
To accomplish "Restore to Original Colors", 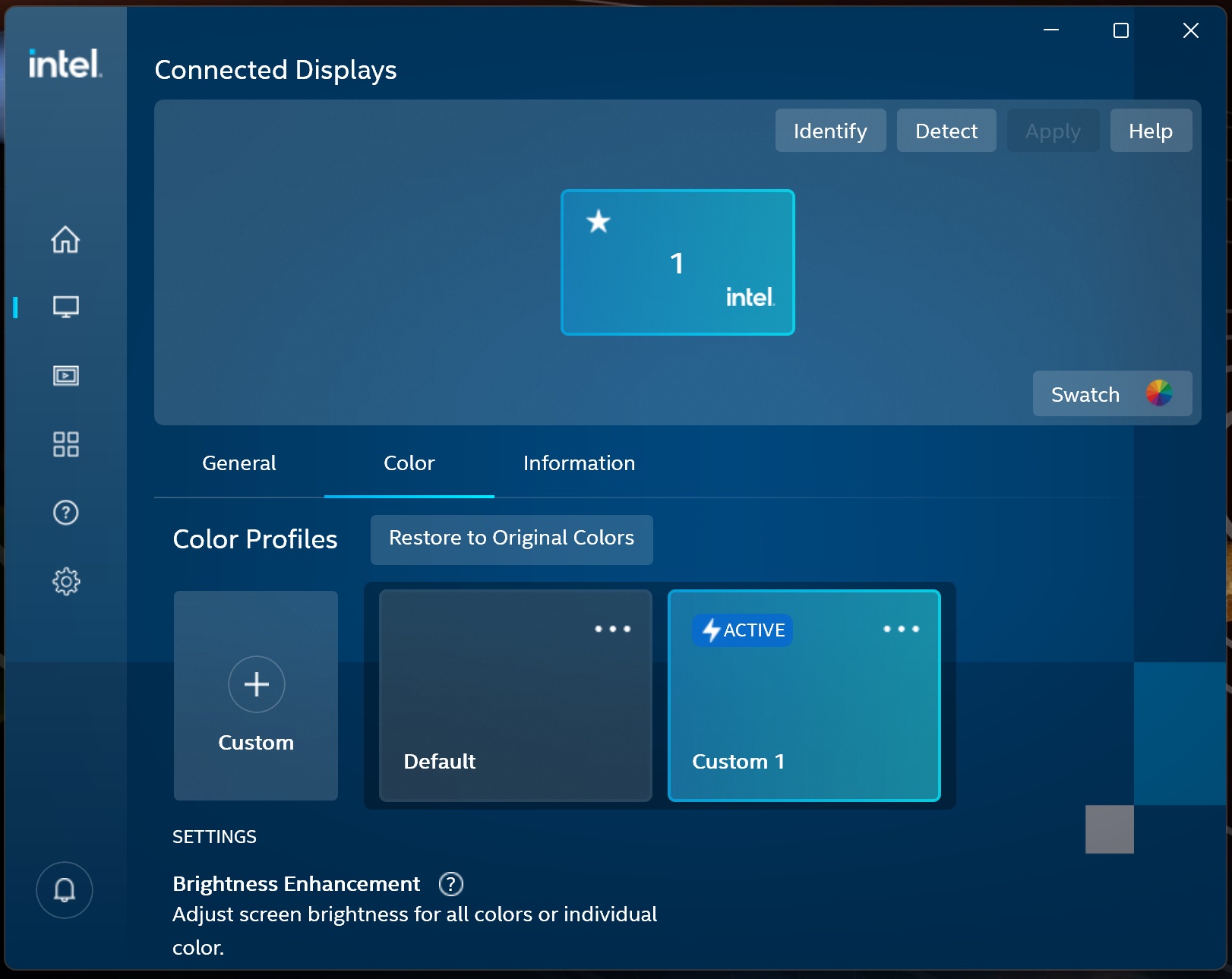I will point(511,538).
